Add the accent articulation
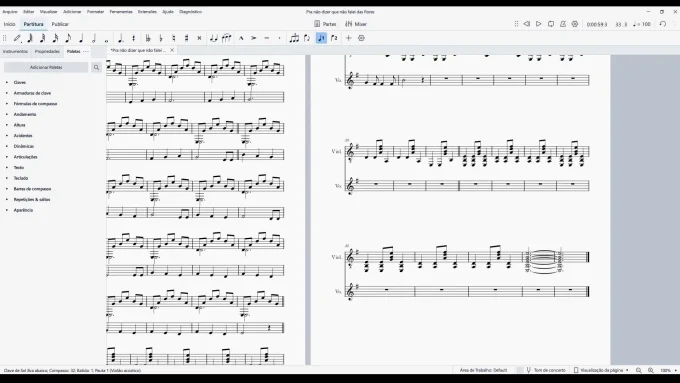The image size is (680, 383). [254, 38]
